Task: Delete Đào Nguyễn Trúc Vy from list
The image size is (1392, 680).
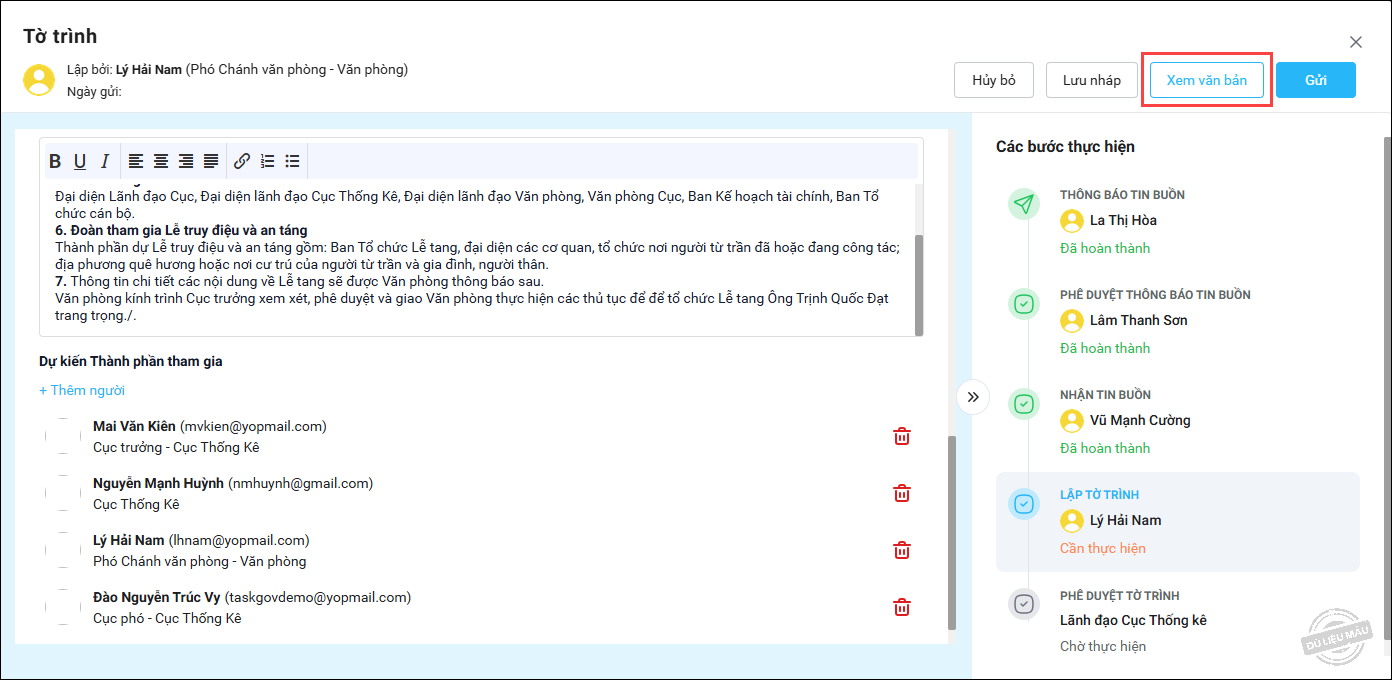Action: click(901, 607)
